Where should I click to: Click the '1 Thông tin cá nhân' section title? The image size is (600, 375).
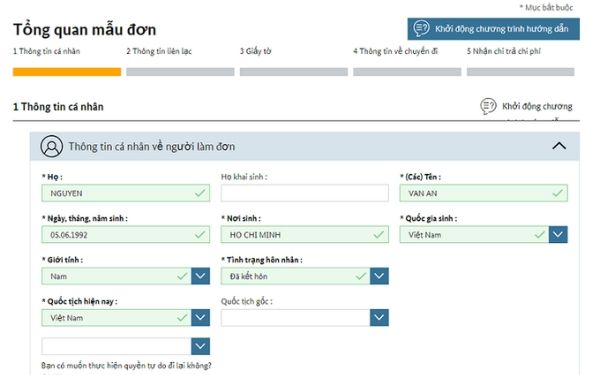[x=58, y=107]
